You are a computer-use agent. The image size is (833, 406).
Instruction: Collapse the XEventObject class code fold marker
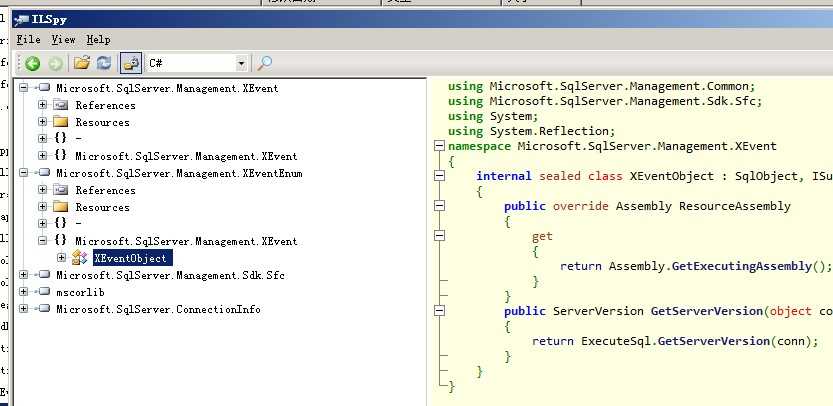point(439,175)
